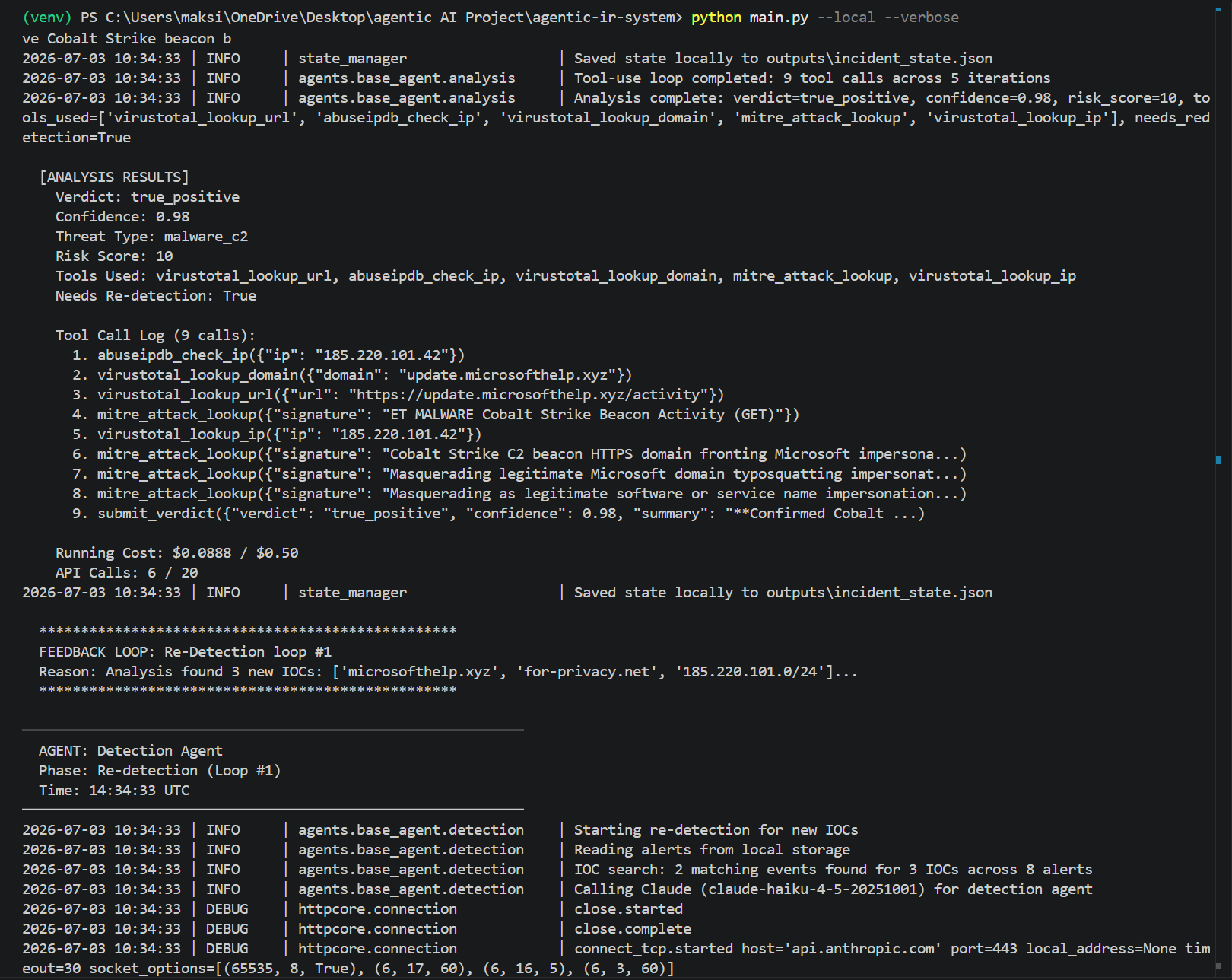Click the 'AGENT: Detection Agent' header
Viewport: 1232px width, 980px height.
tap(131, 751)
